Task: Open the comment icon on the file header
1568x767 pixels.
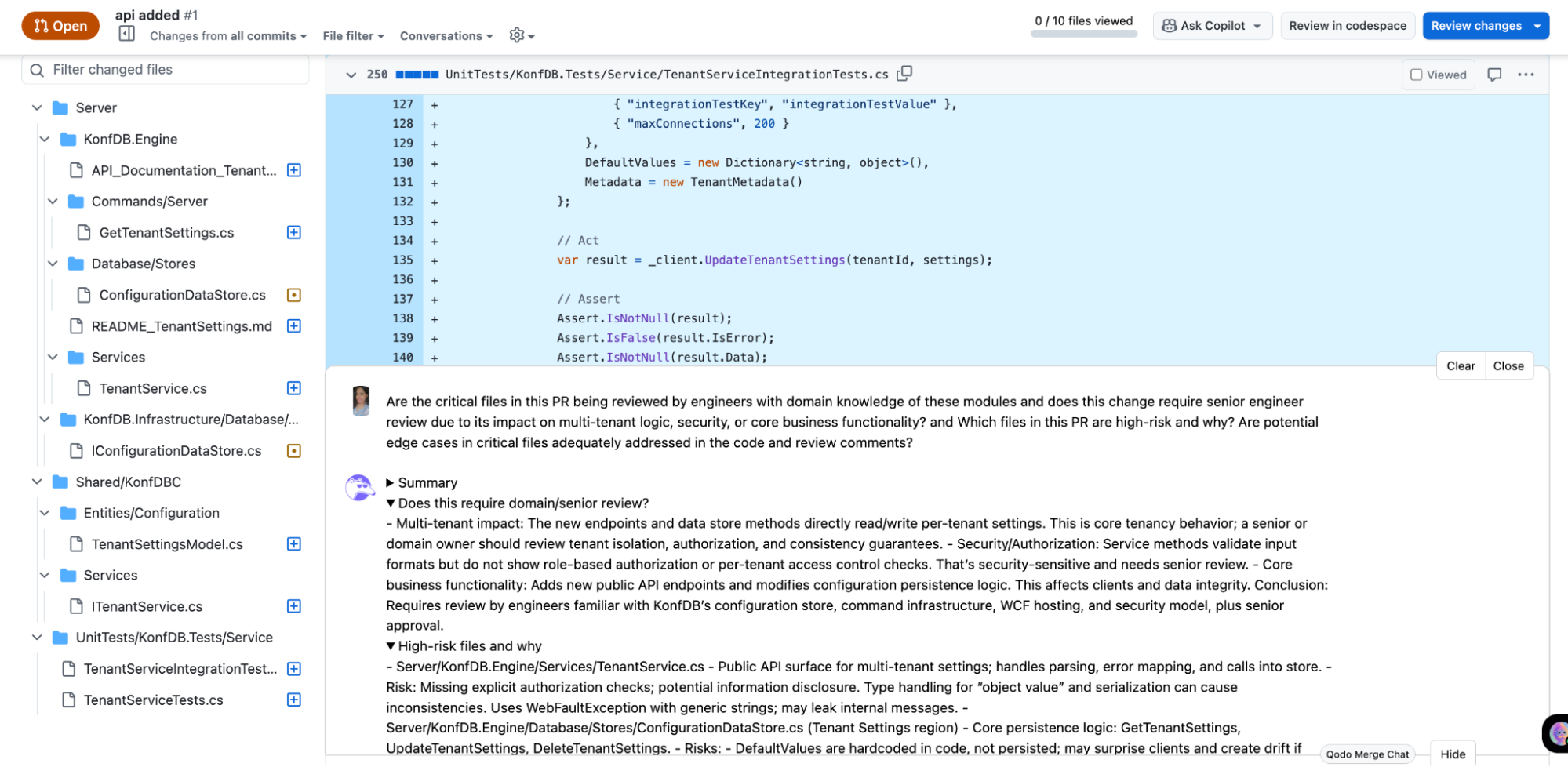Action: click(1494, 74)
